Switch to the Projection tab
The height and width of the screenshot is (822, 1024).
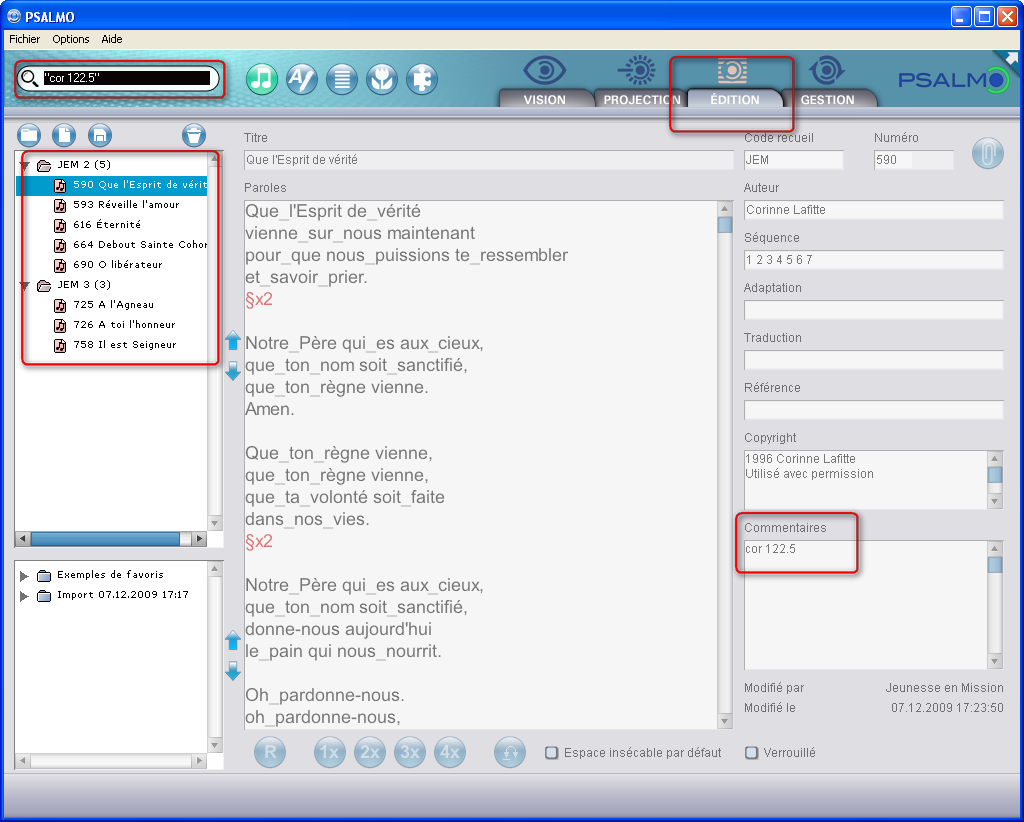pyautogui.click(x=641, y=99)
